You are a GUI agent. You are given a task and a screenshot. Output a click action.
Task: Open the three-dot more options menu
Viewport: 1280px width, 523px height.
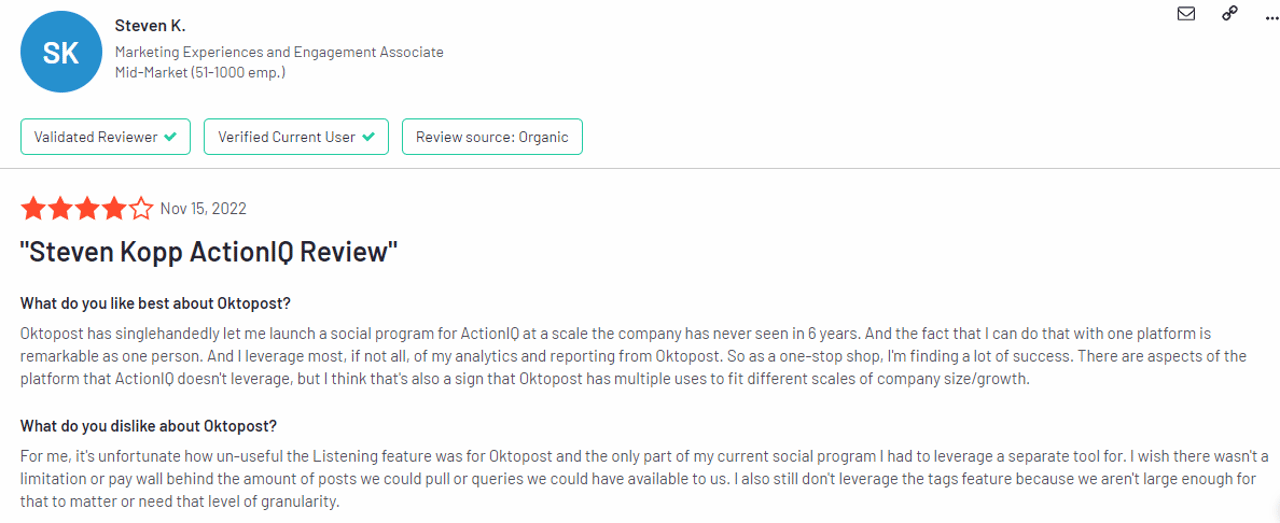(1270, 15)
